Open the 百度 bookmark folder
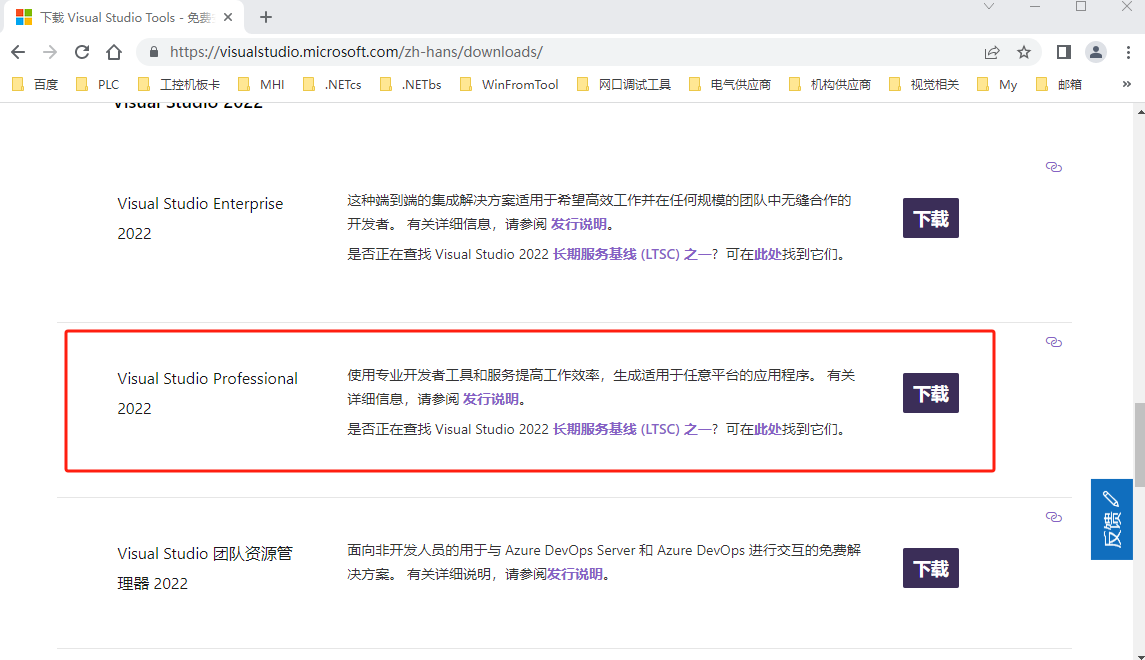 coord(35,85)
